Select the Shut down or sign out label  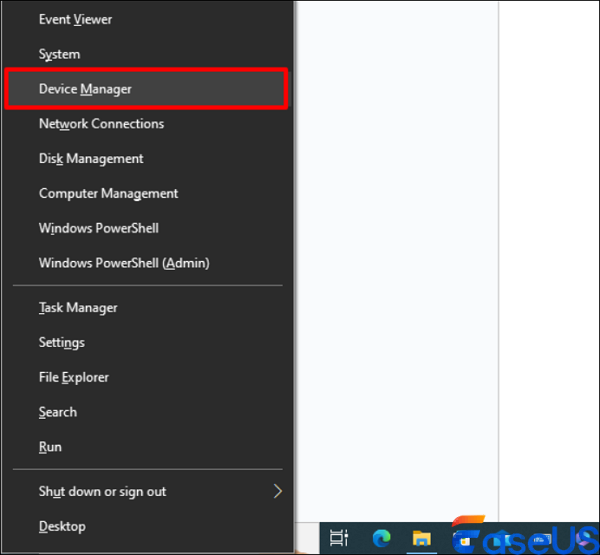click(102, 492)
